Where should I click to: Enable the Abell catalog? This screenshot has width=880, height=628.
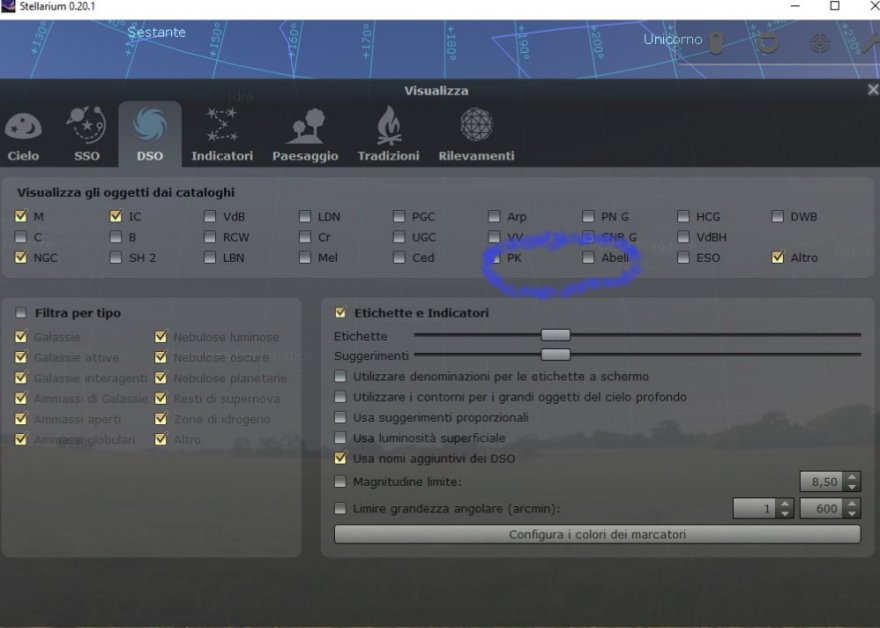[588, 257]
